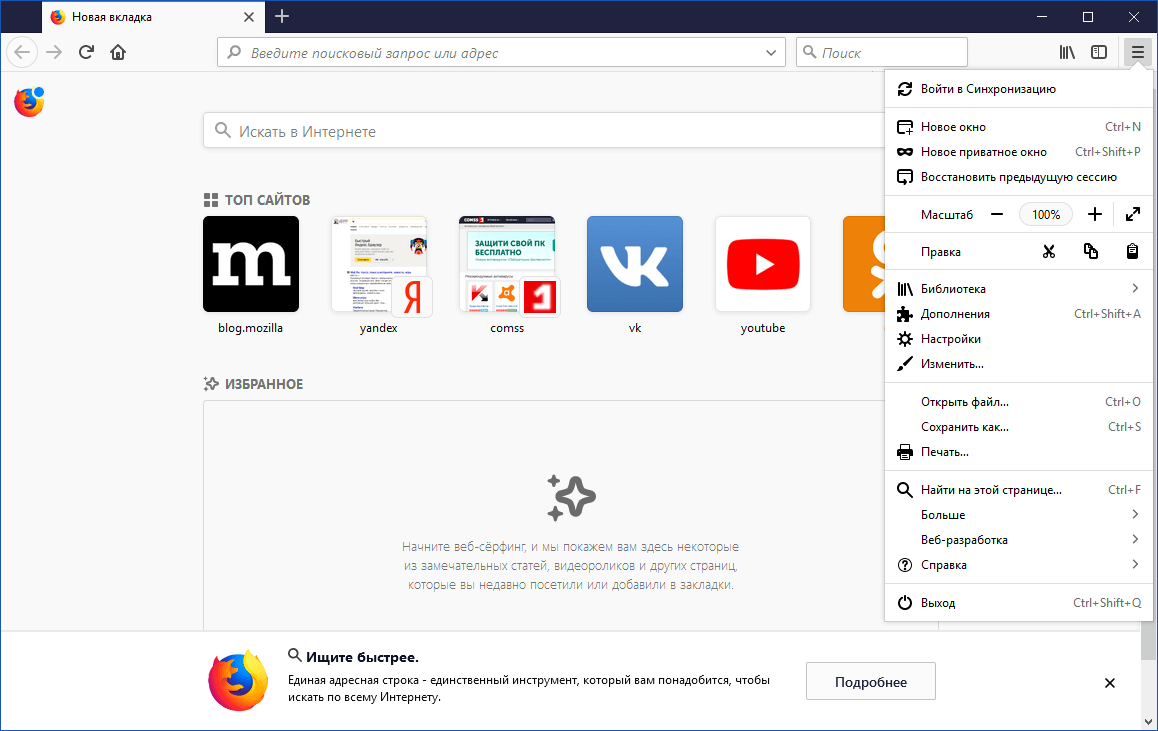Expand the Веб-разработка submenu
Viewport: 1158px width, 731px height.
tap(962, 539)
